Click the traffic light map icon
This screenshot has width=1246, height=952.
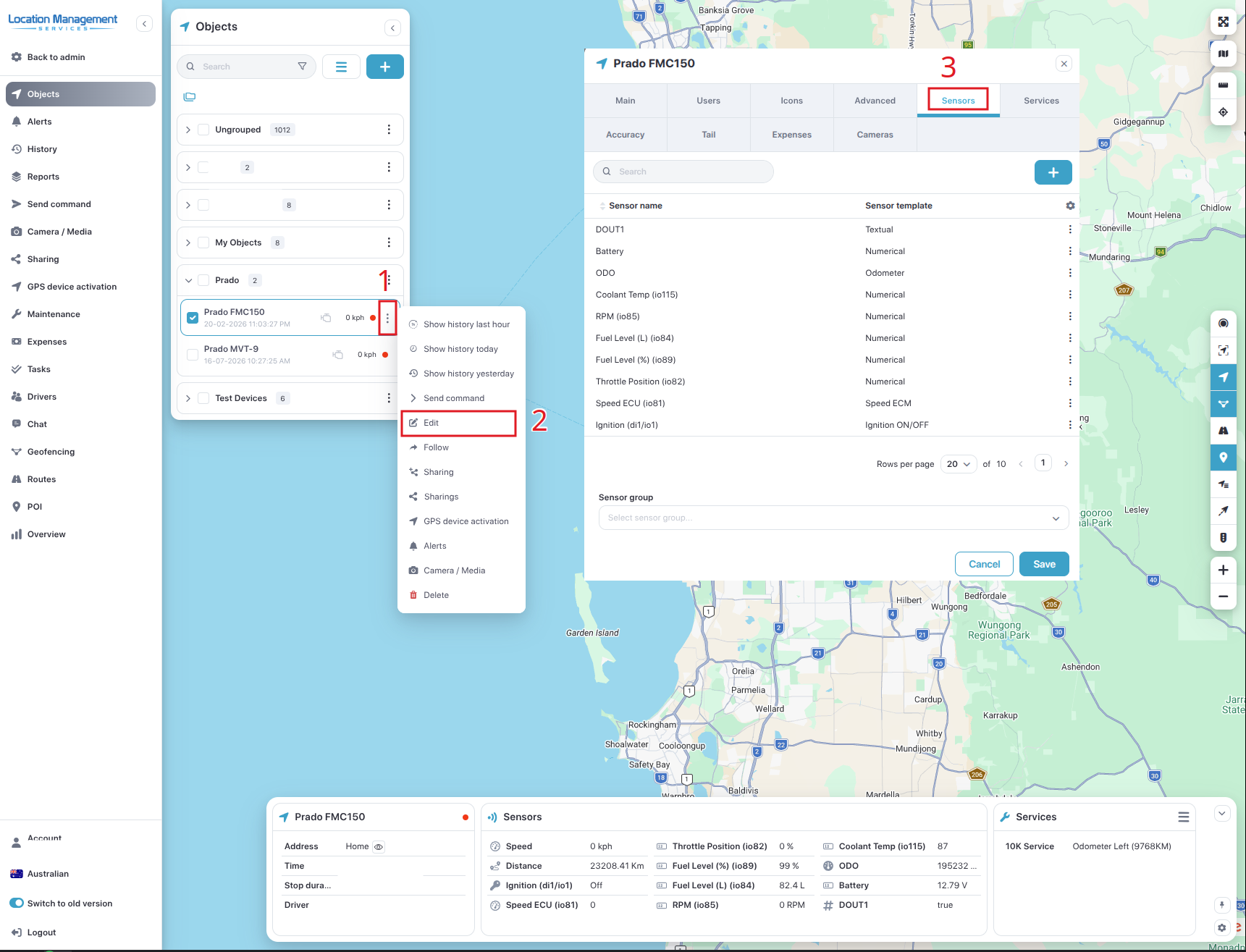click(x=1223, y=538)
